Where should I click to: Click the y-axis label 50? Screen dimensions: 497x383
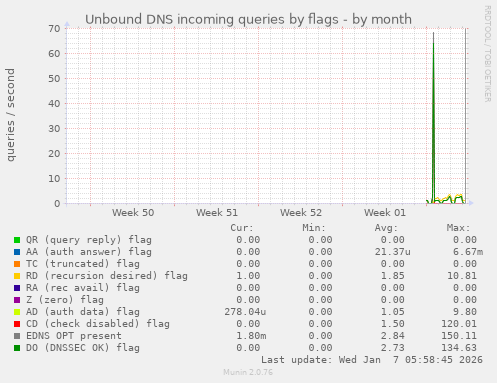point(54,79)
